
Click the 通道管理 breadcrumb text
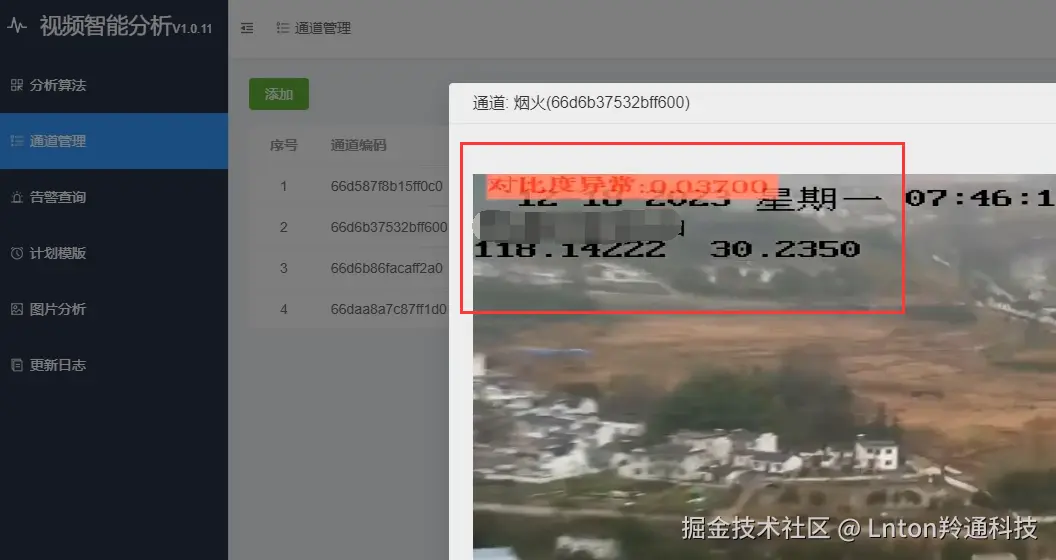coord(323,28)
